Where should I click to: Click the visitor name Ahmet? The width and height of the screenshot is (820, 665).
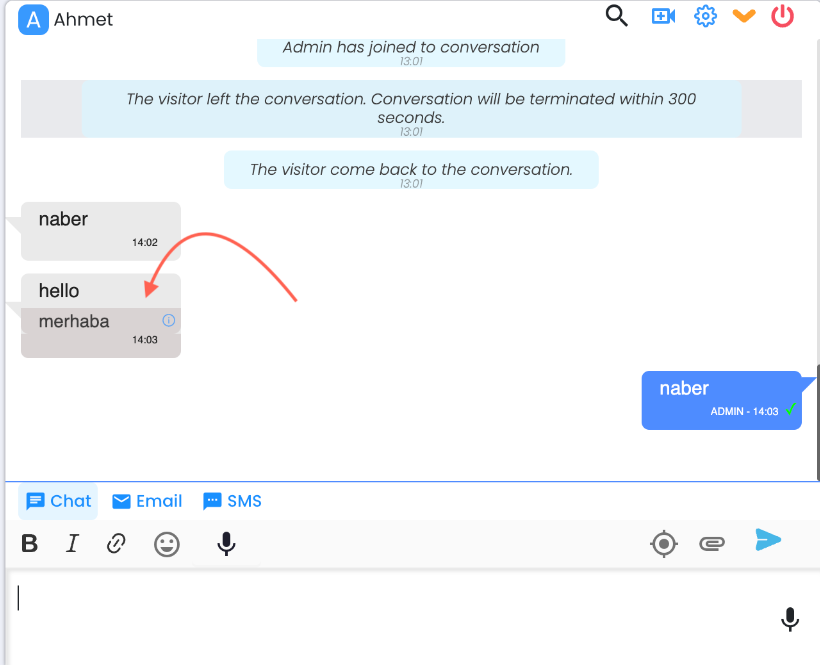tap(83, 20)
